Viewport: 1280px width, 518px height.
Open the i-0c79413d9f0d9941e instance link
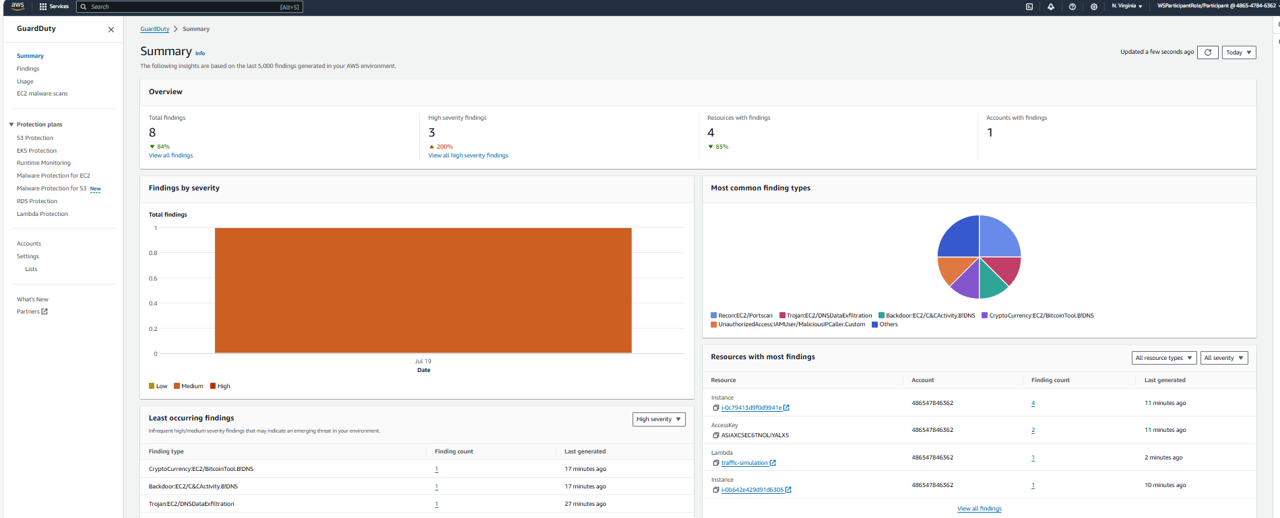[752, 408]
